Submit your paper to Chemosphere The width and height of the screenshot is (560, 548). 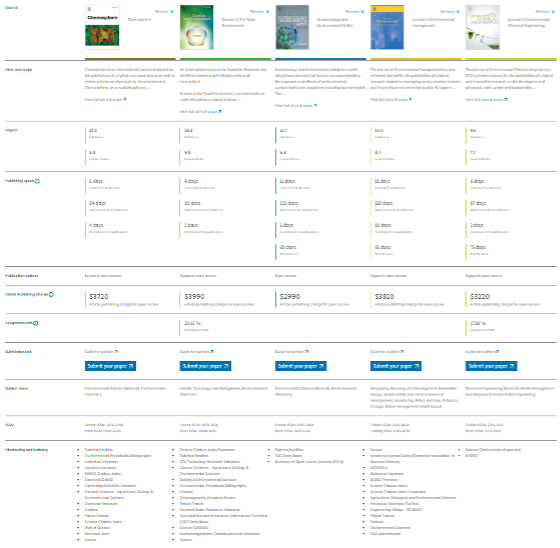pos(110,366)
